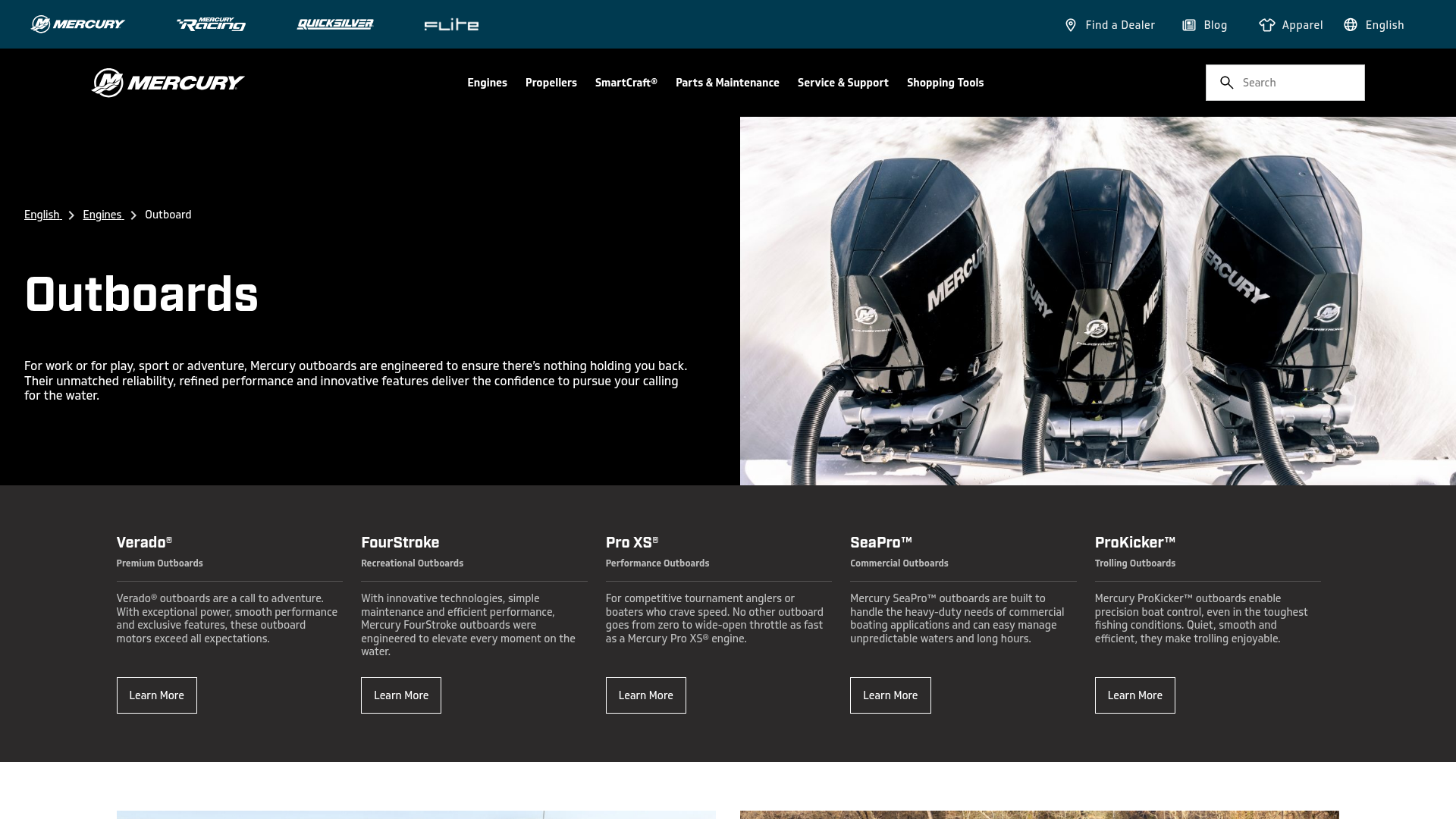Screen dimensions: 1456x819
Task: Click the Find a Dealer location pin icon
Action: [x=1071, y=25]
